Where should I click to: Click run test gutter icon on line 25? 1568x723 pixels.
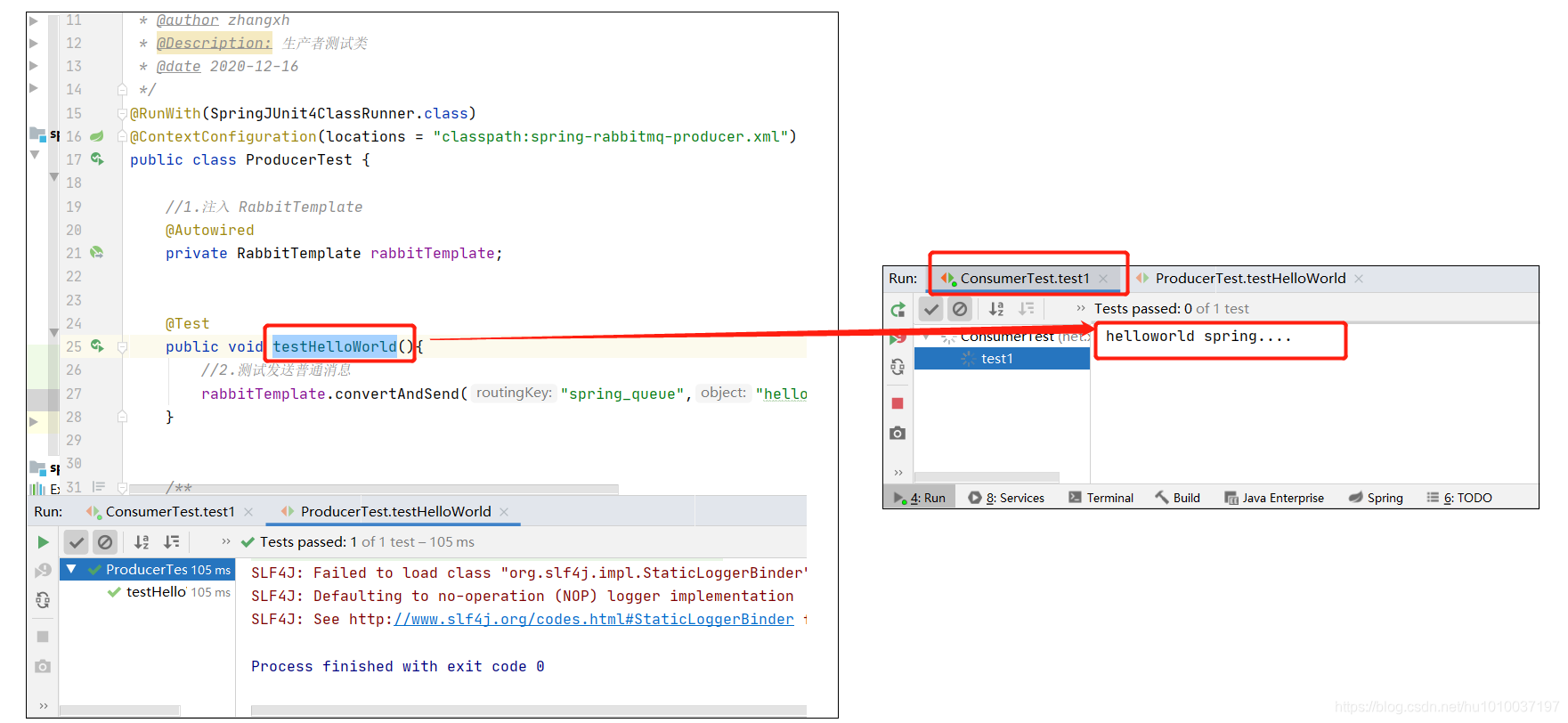[97, 346]
